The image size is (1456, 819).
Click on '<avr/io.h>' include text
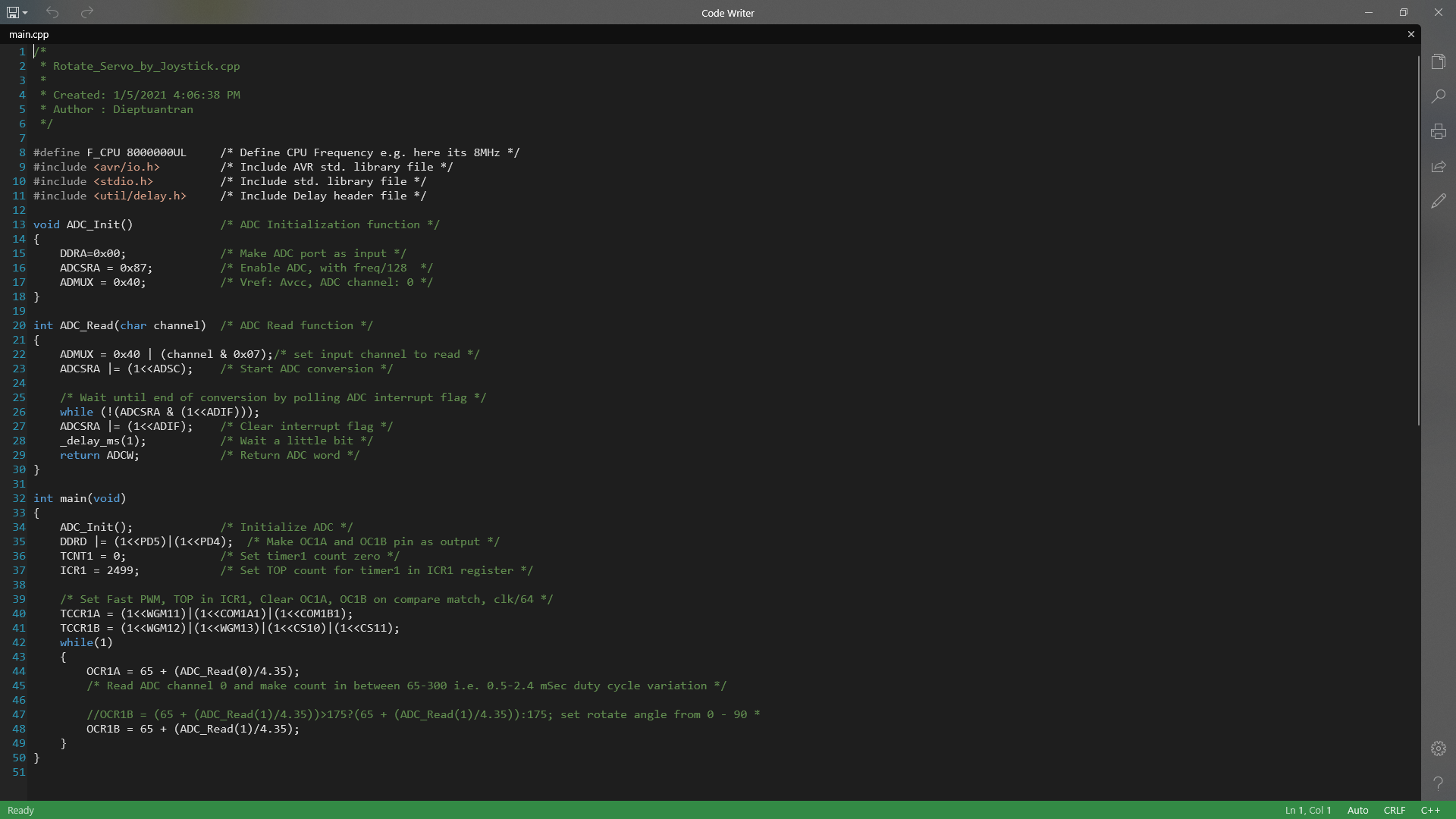(127, 167)
